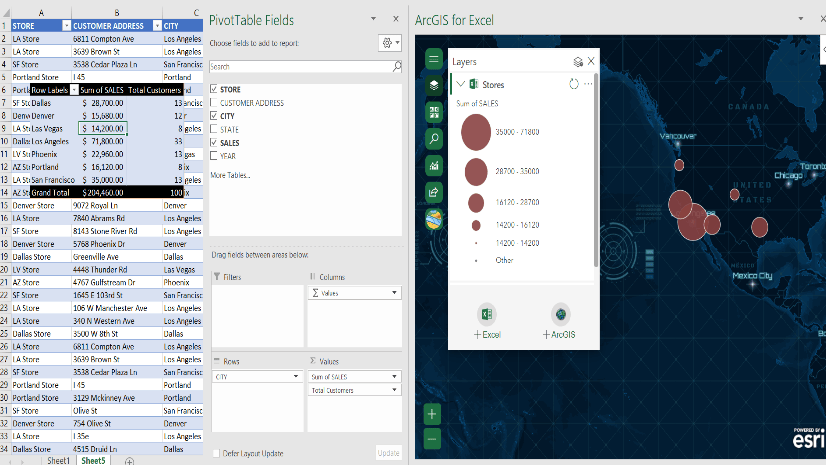Click the search magnifier in PivotTable Fields

pyautogui.click(x=397, y=66)
